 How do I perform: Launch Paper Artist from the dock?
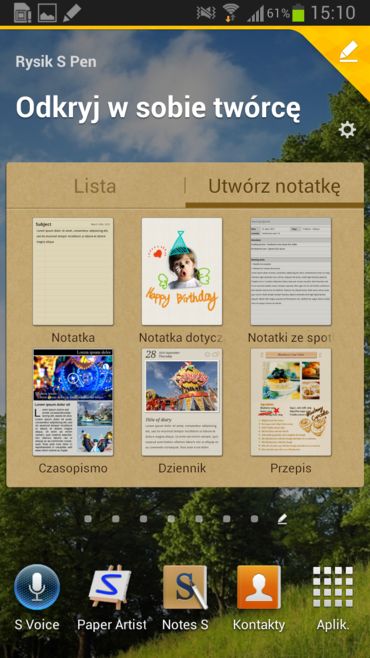coord(111,587)
